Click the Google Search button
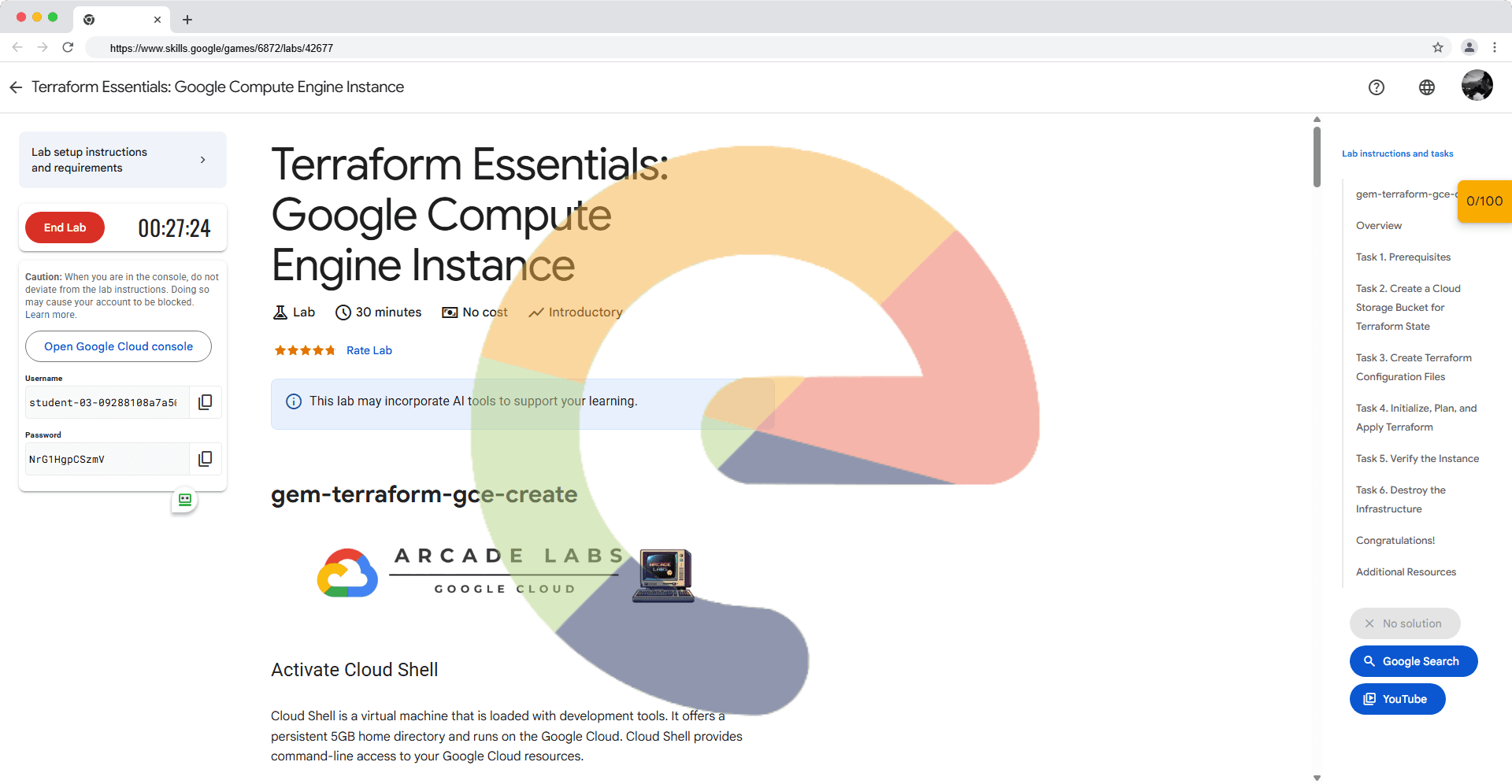This screenshot has height=784, width=1512. 1413,661
